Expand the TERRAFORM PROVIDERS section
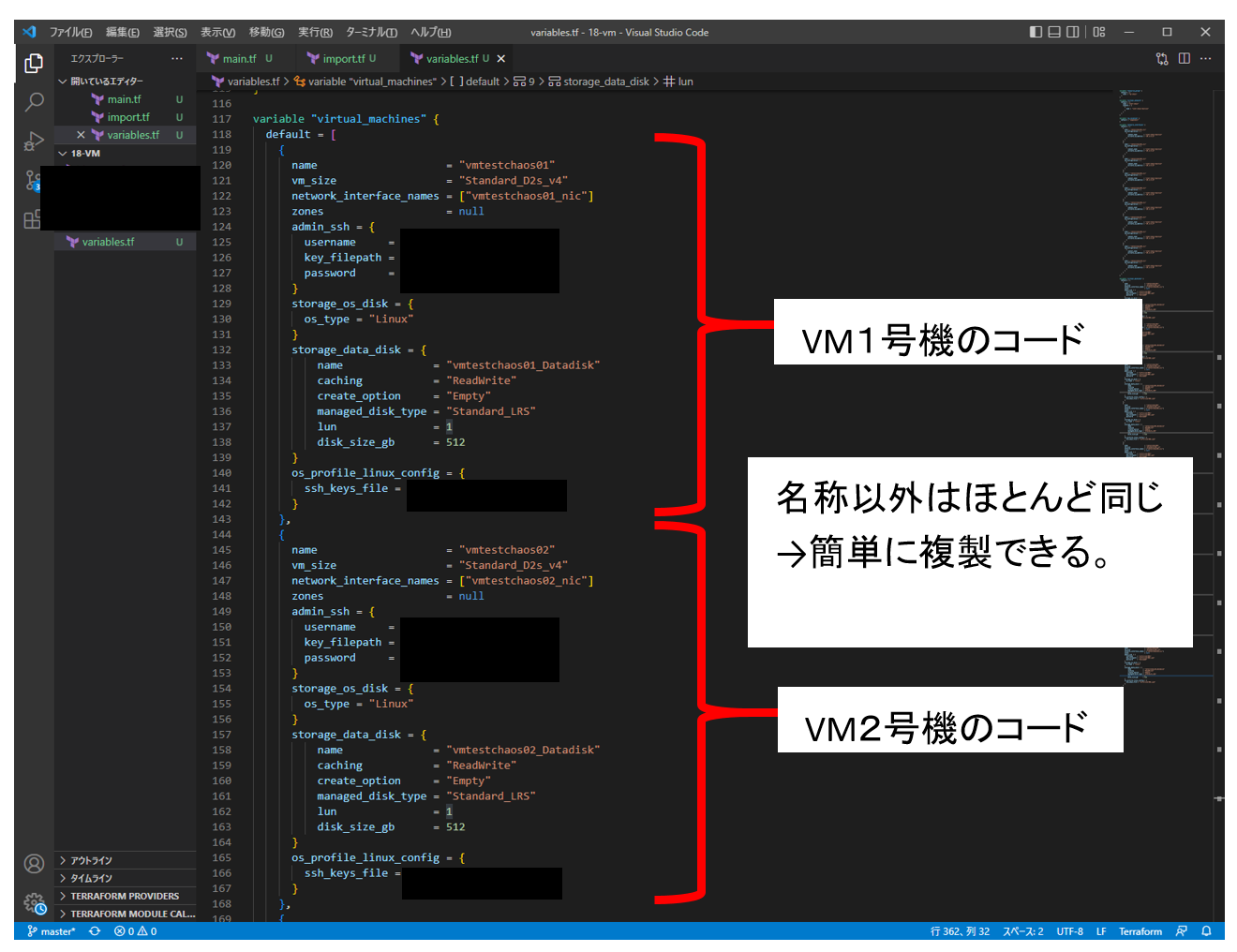Viewport: 1237px width, 952px height. pos(124,896)
